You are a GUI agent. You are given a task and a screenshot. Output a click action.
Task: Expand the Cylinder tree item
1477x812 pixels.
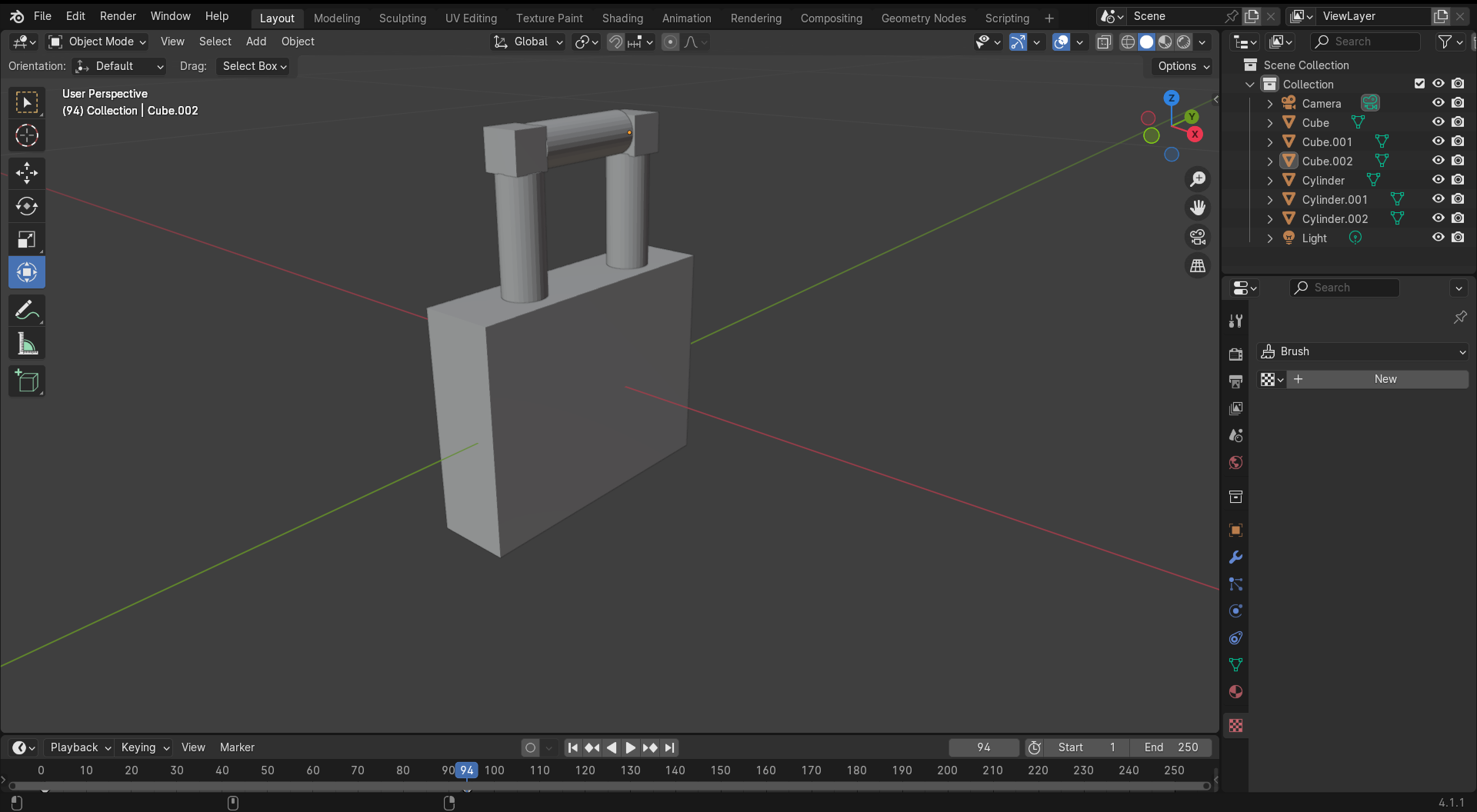click(1270, 181)
